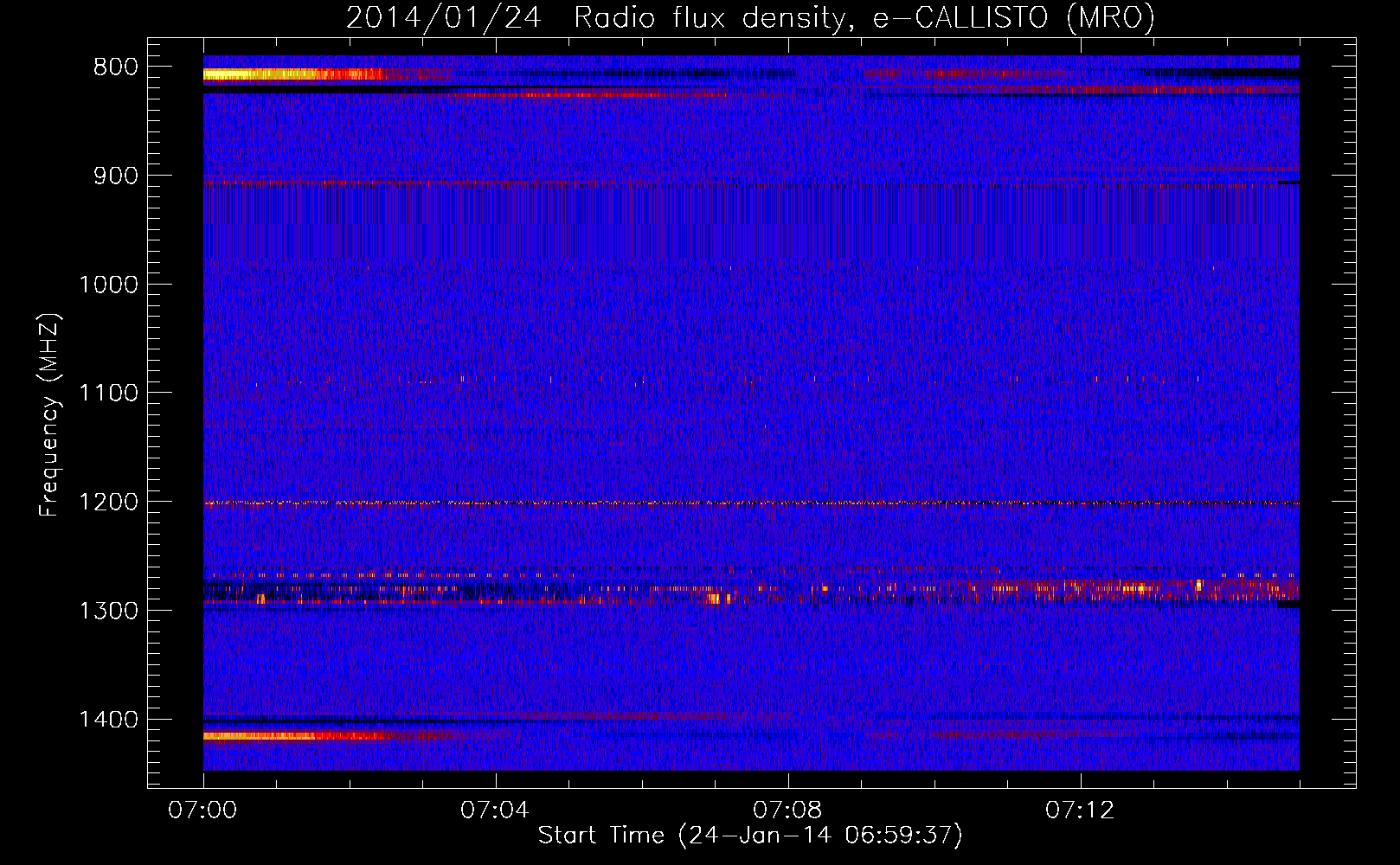Click the 07:00 time tick label

click(x=202, y=811)
